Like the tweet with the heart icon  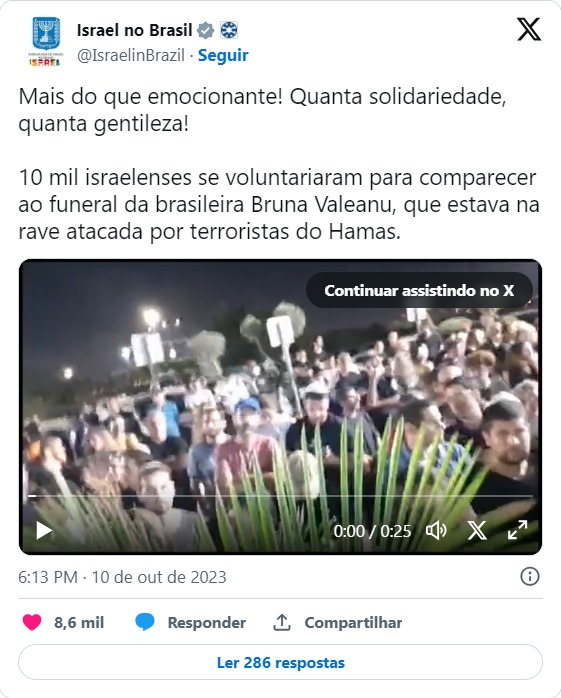pyautogui.click(x=32, y=622)
